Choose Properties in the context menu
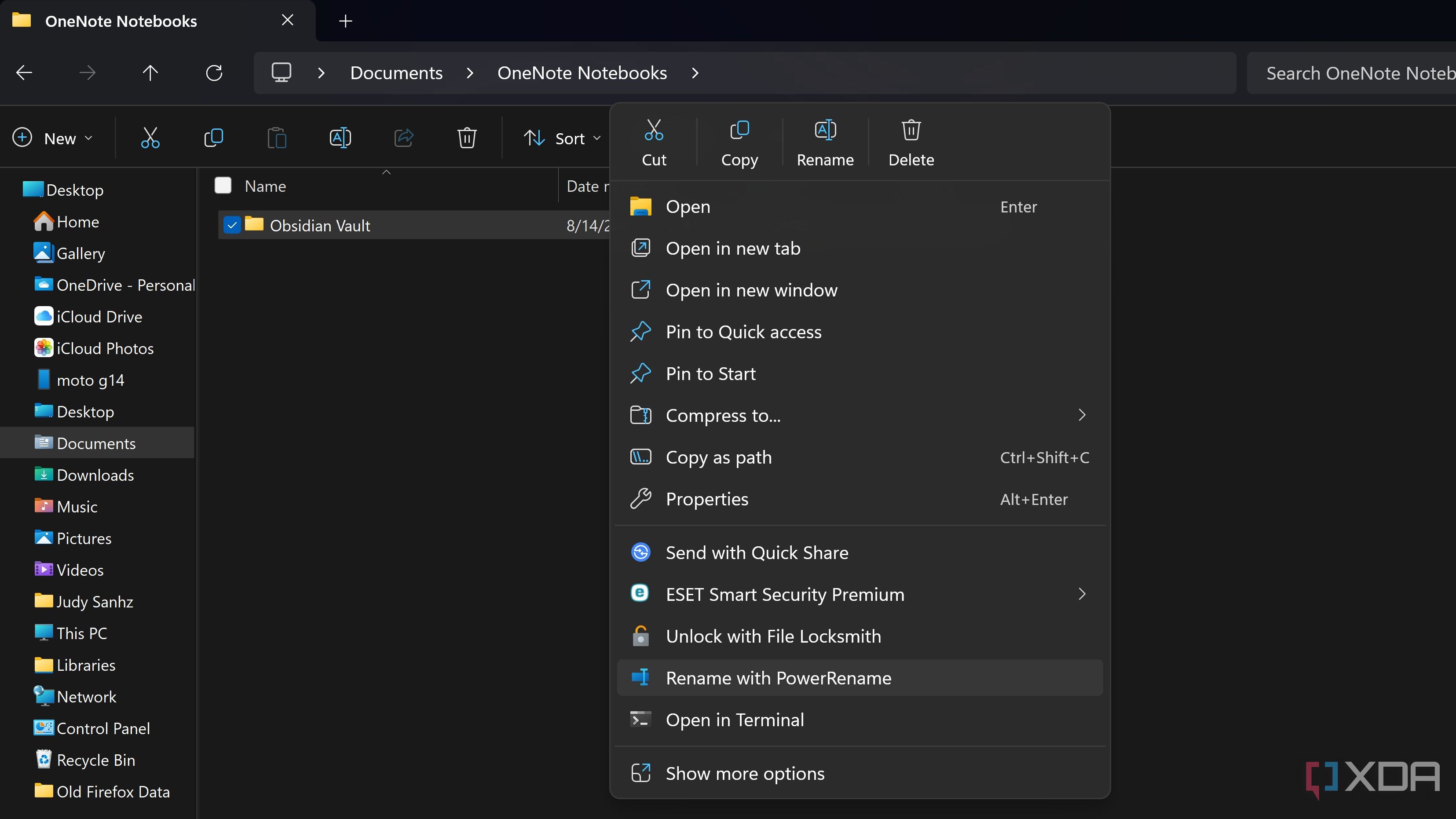Image resolution: width=1456 pixels, height=819 pixels. [x=860, y=499]
